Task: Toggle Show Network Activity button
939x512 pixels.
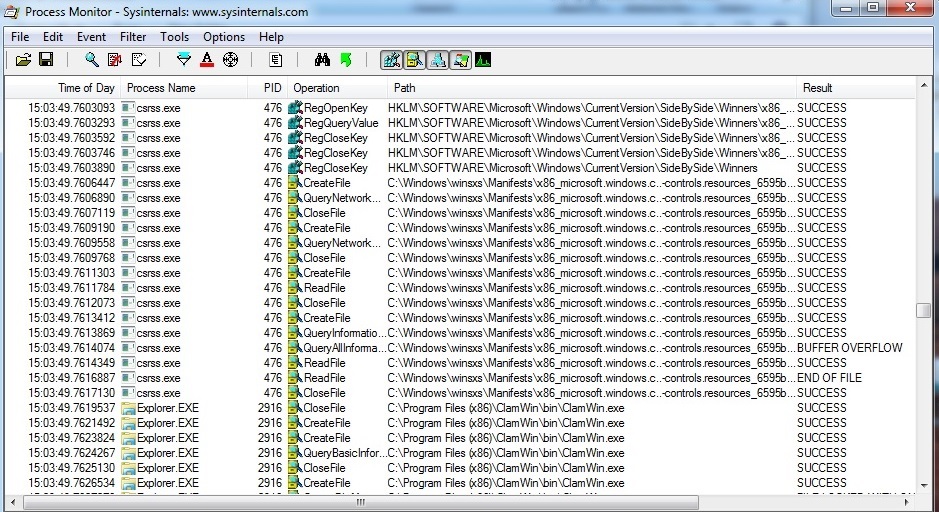Action: 437,60
